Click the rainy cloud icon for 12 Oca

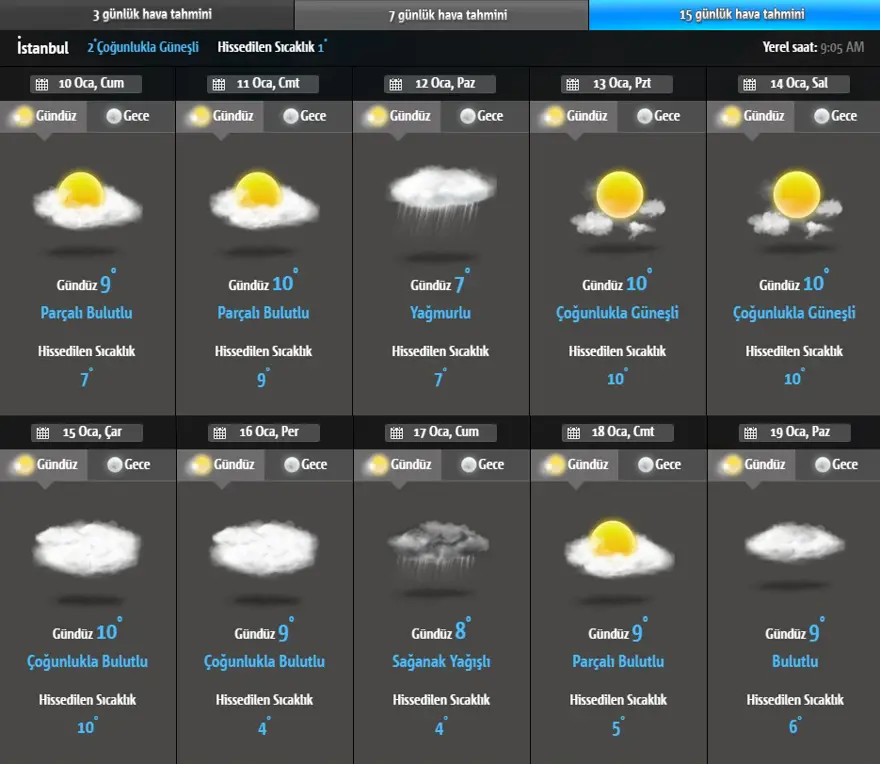(441, 196)
